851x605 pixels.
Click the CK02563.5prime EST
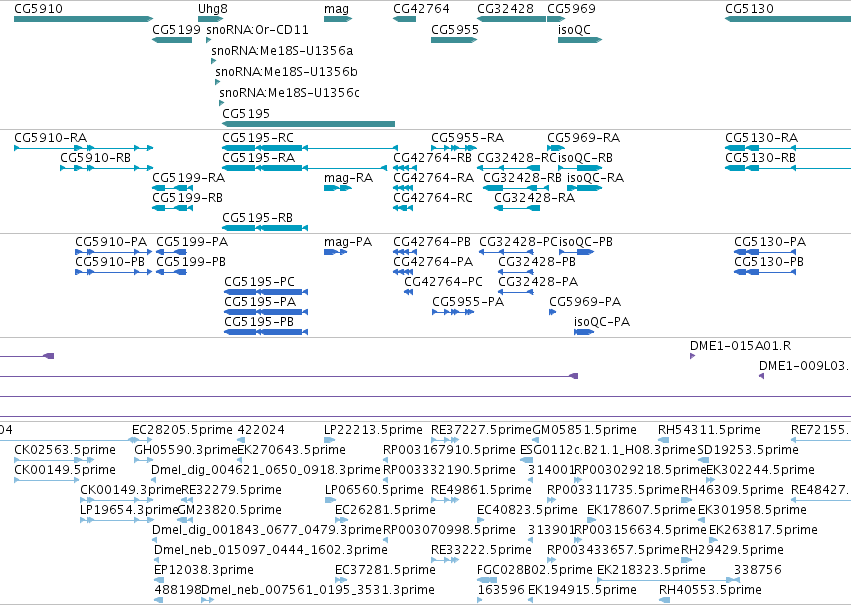54,460
